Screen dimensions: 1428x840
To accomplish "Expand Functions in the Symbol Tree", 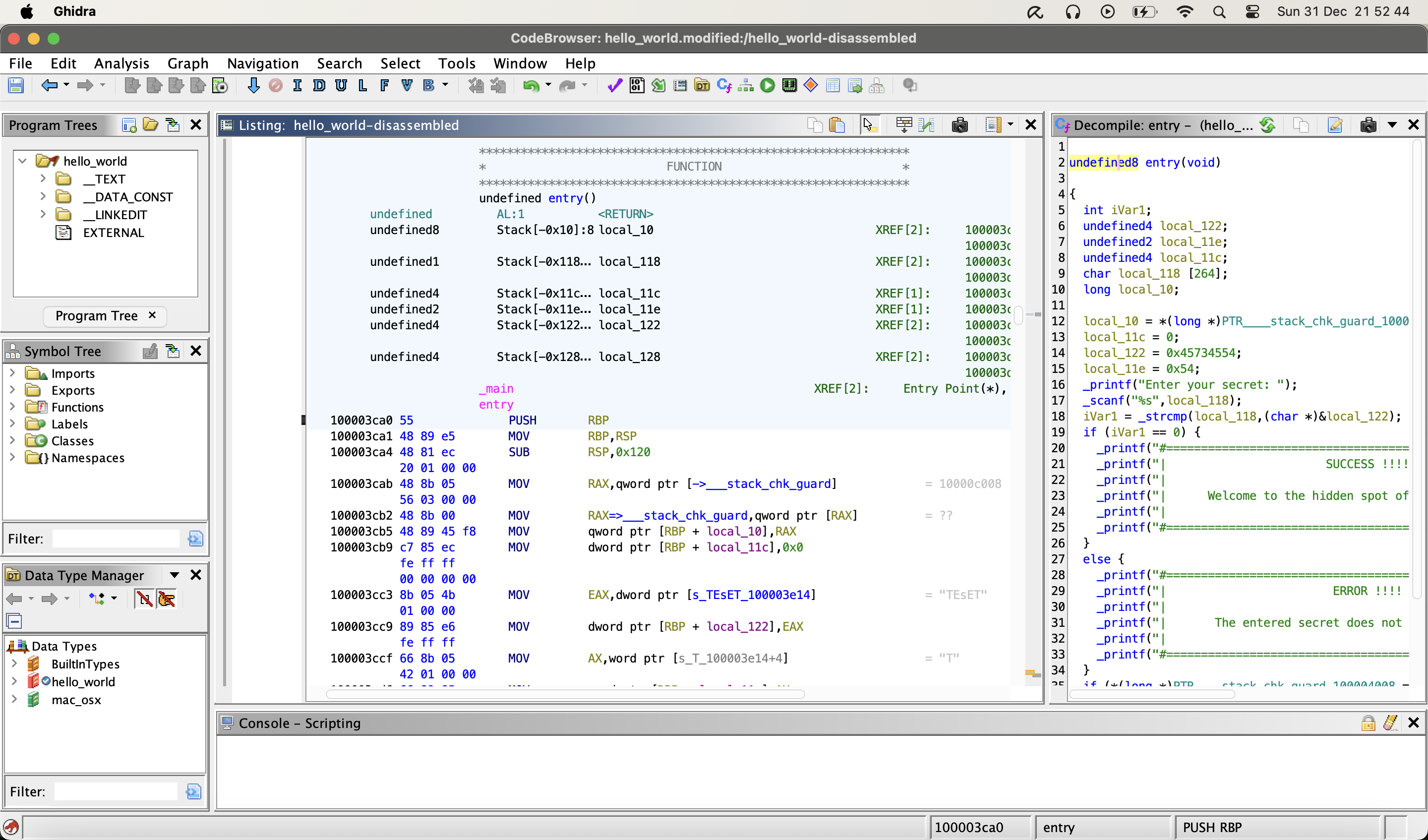I will [12, 407].
